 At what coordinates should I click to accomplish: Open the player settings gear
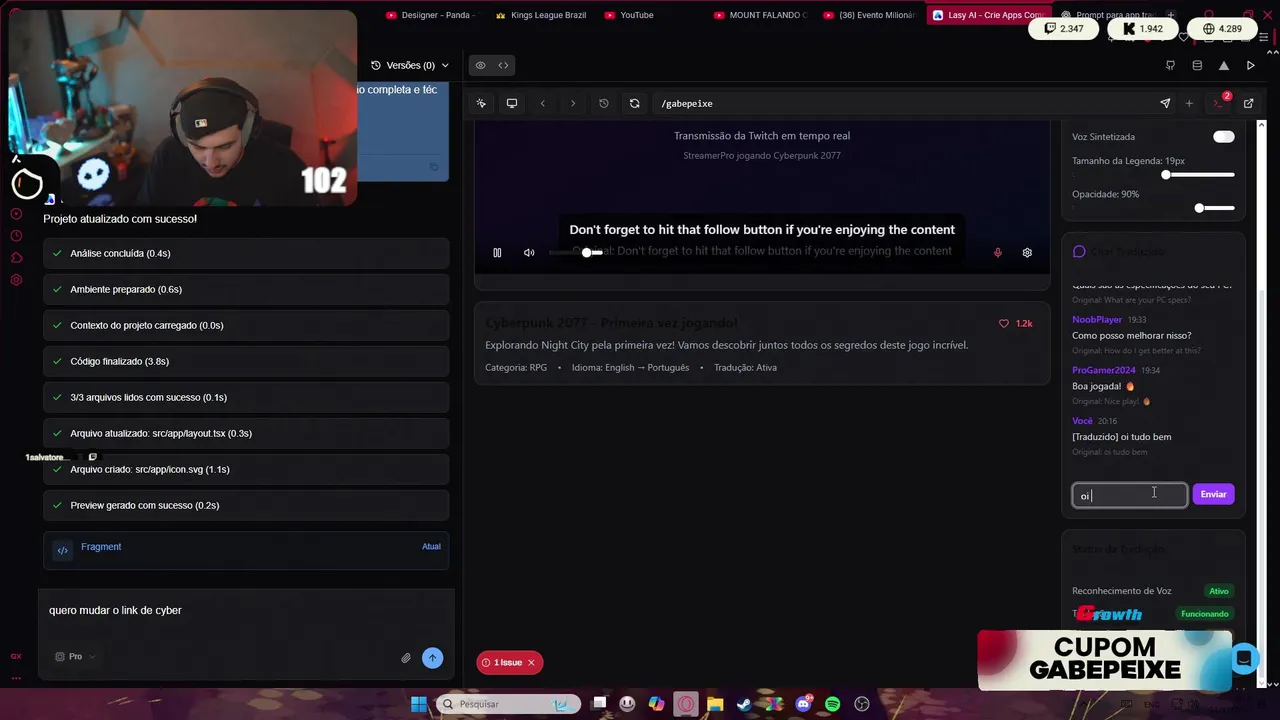coord(1027,253)
